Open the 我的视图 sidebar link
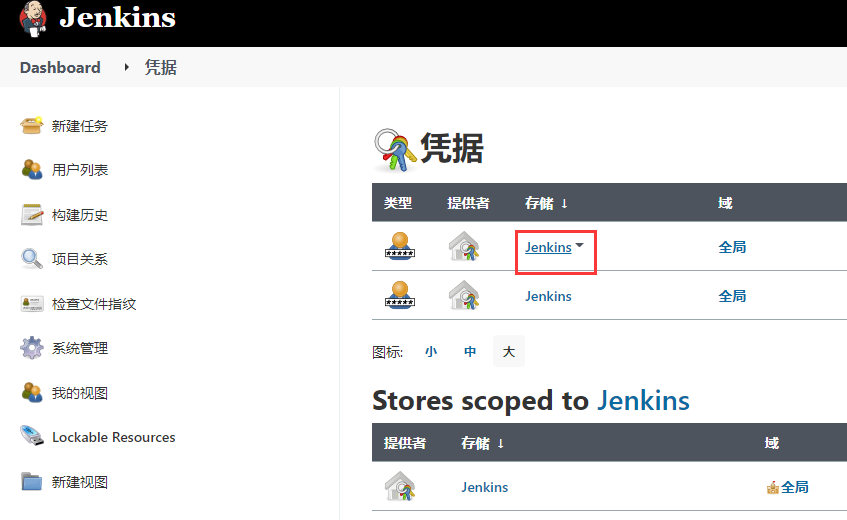This screenshot has height=520, width=847. 80,393
